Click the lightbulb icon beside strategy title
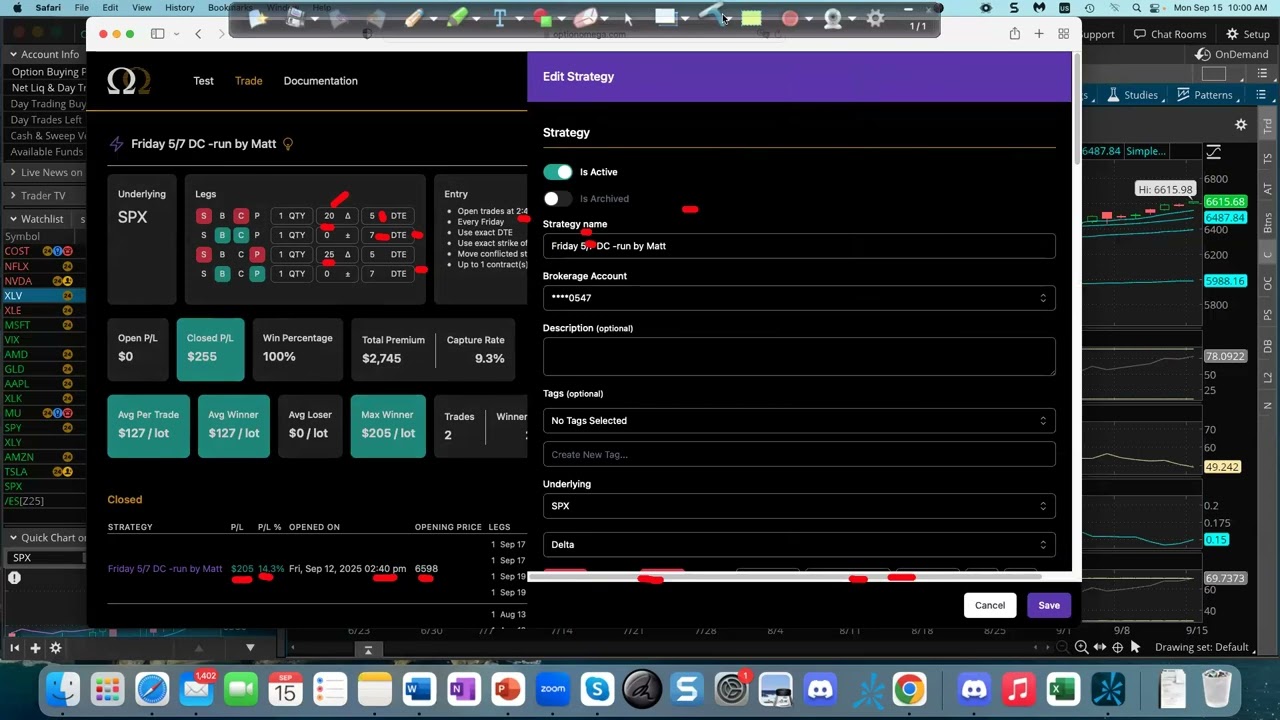This screenshot has height=720, width=1280. click(288, 144)
